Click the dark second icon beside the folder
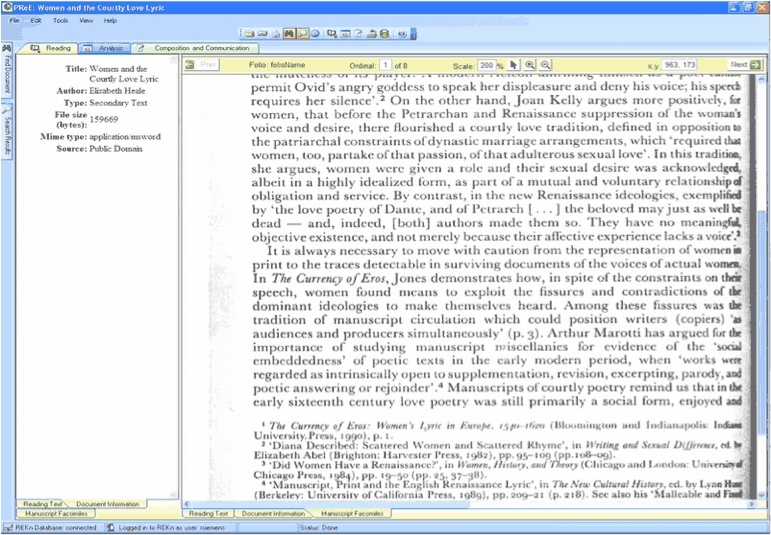 [x=263, y=34]
